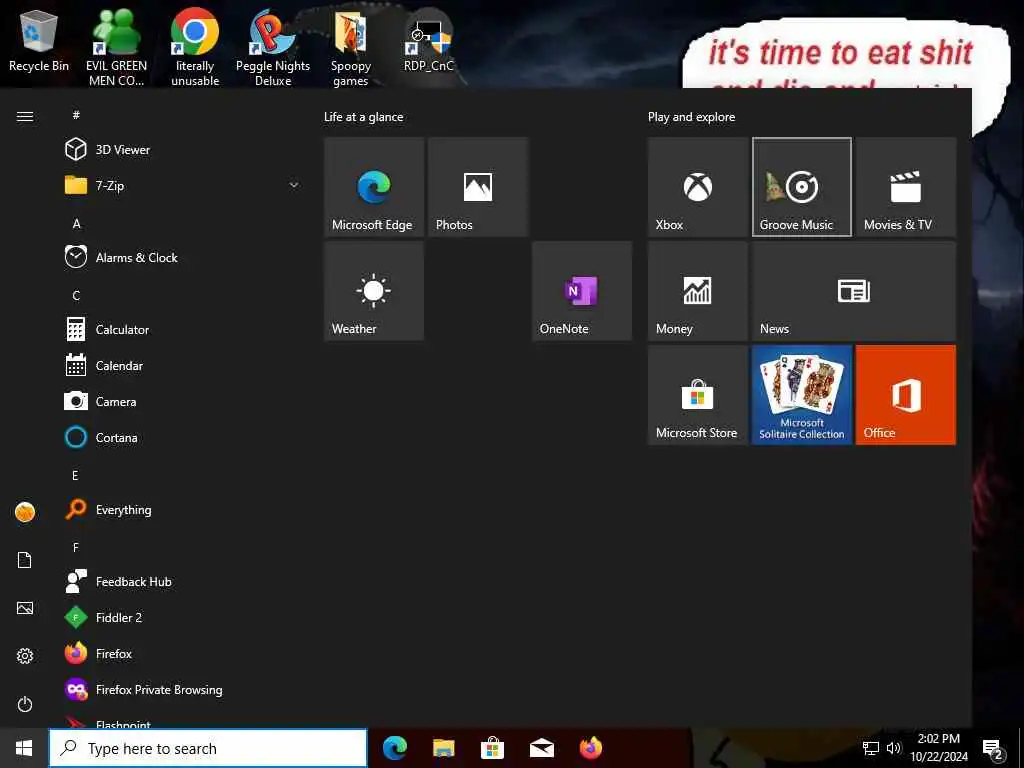Select the 'EVIL GREEN MEN CO...' desktop shortcut

(116, 48)
